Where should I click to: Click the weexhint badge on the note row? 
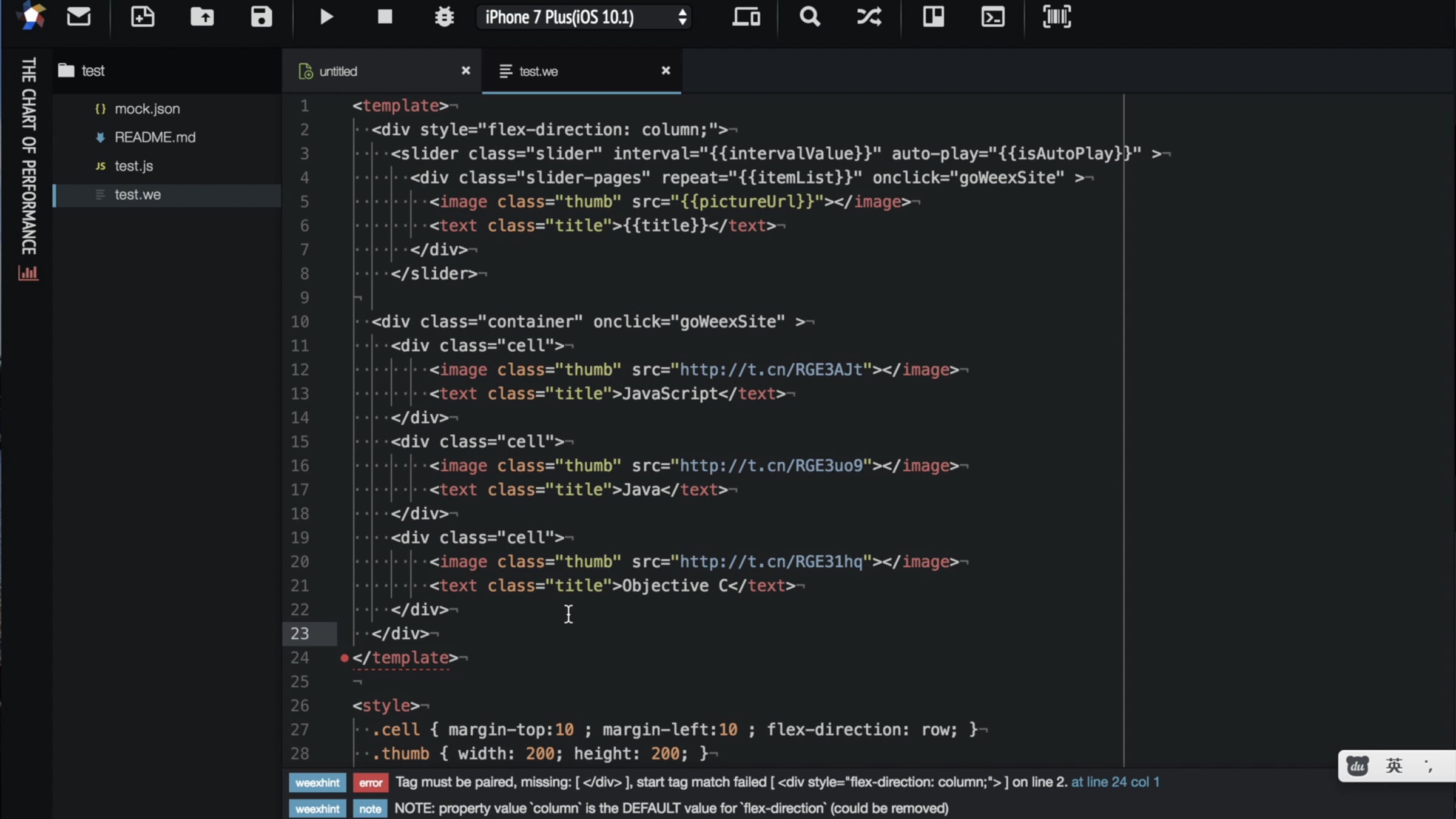[317, 809]
